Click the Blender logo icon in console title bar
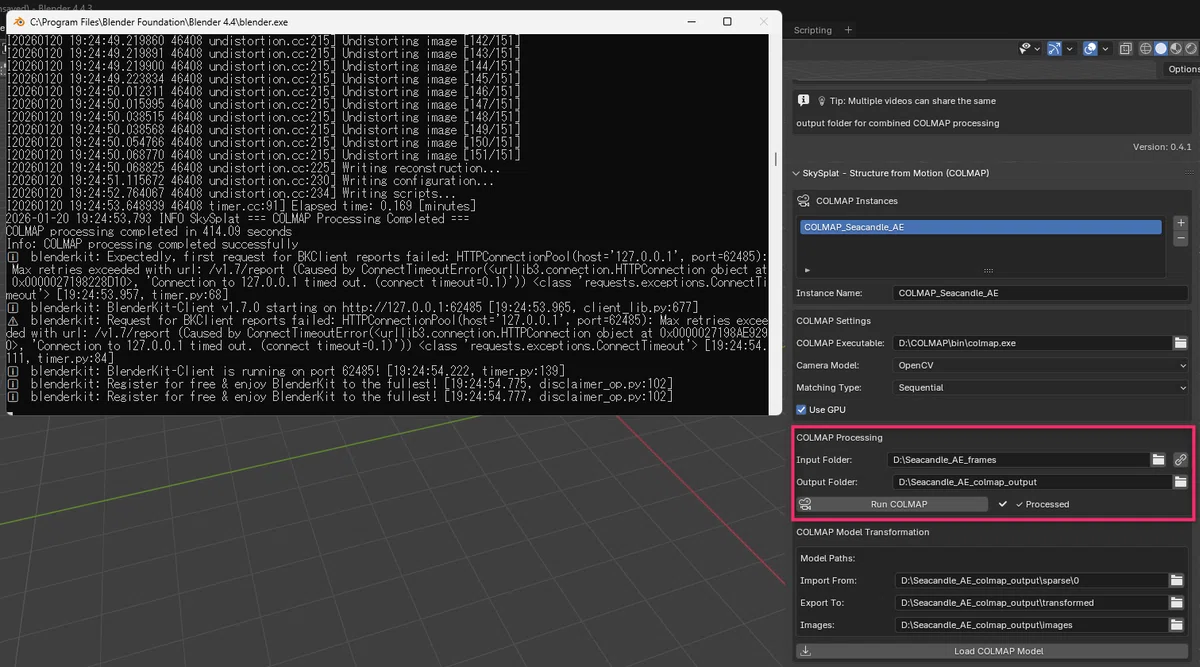Image resolution: width=1200 pixels, height=667 pixels. tap(17, 21)
